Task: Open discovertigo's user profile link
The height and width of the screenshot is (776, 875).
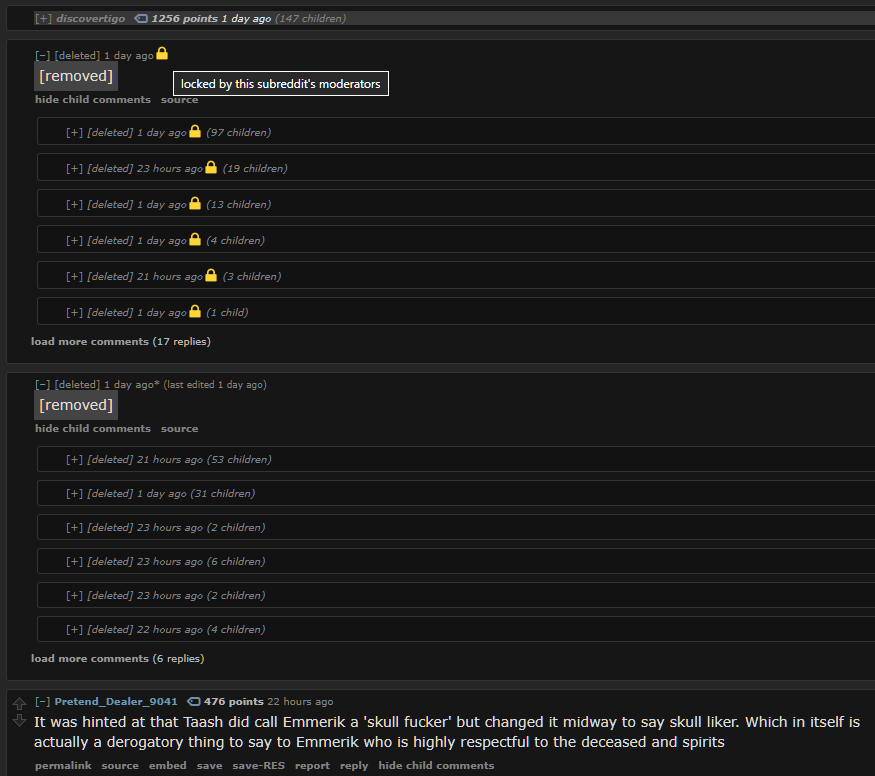Action: 90,18
